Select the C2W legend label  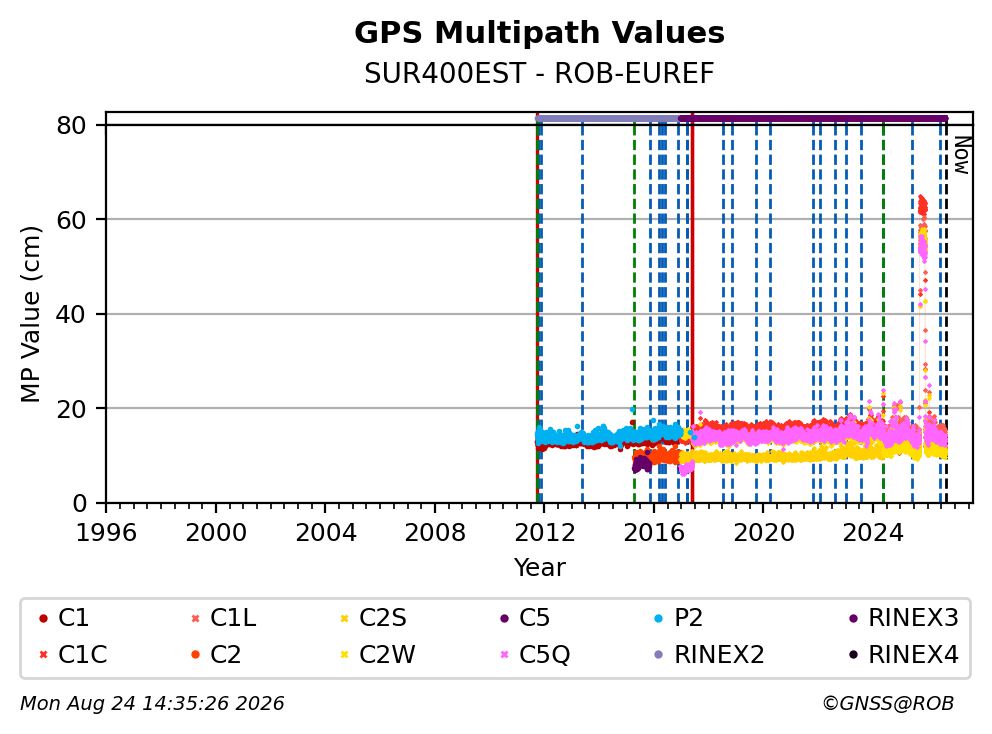coord(387,654)
